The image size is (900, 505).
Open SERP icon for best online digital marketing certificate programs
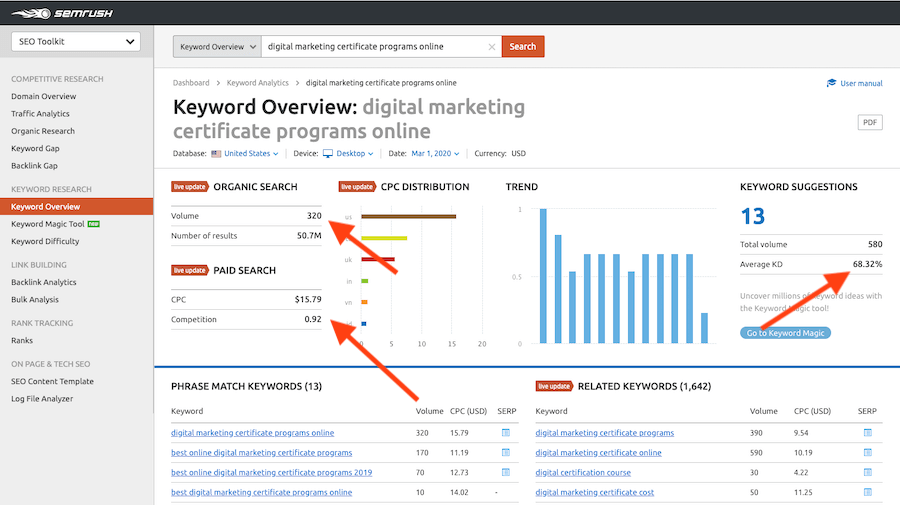(x=506, y=452)
